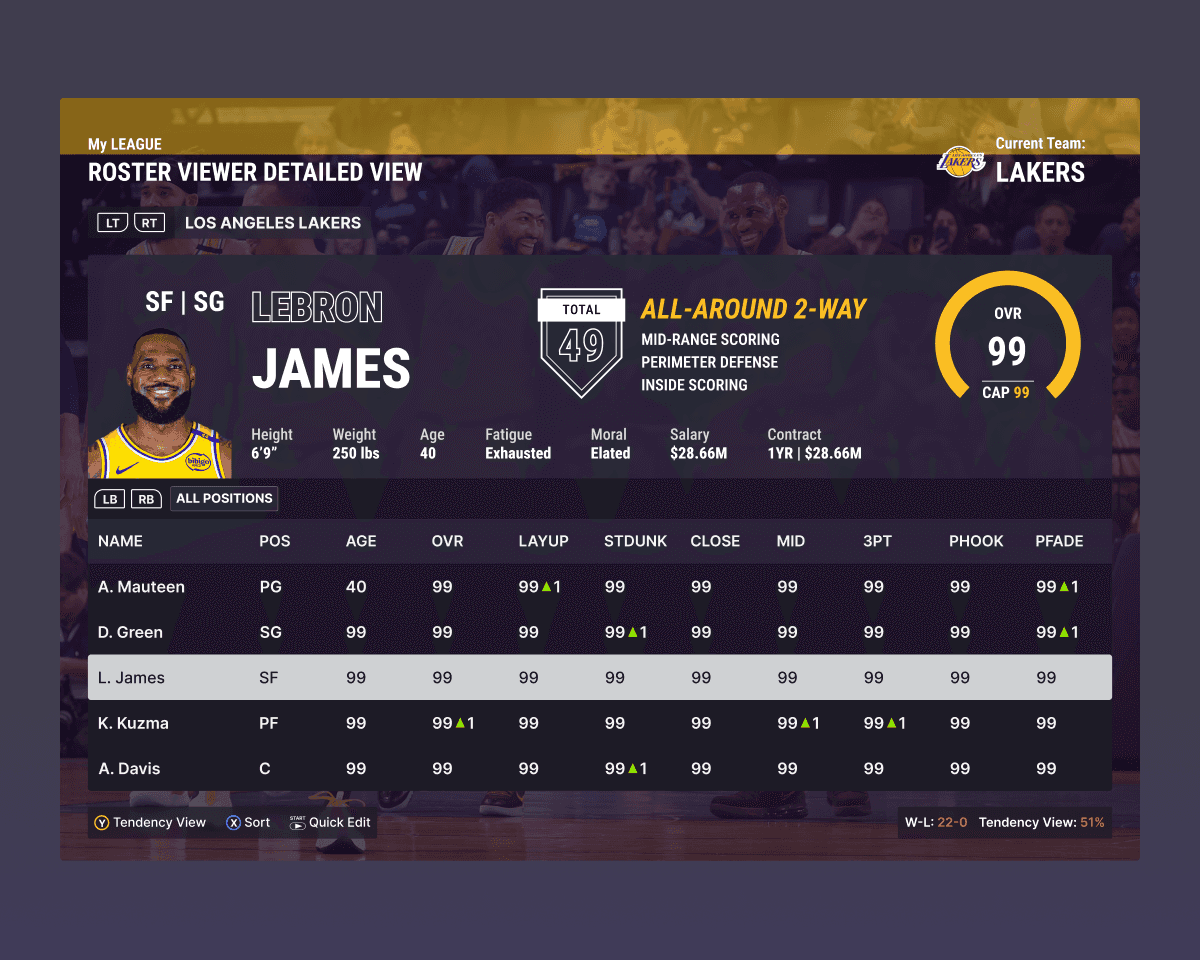Click Tendency View 51% status
Screen dimensions: 1200x960
(1041, 823)
